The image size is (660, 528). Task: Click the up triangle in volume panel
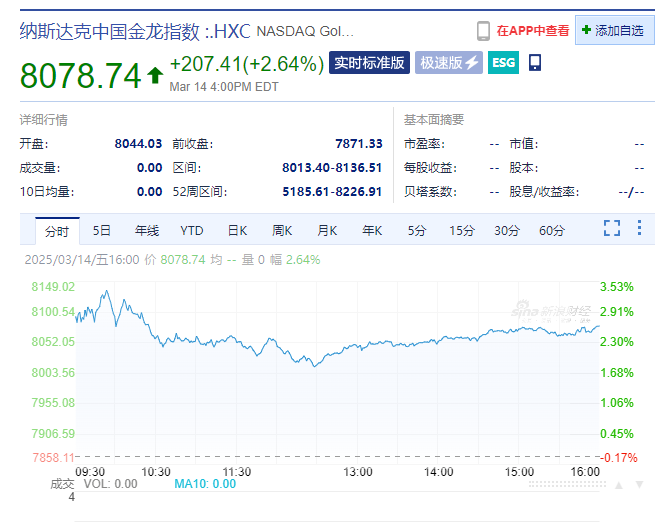point(619,485)
